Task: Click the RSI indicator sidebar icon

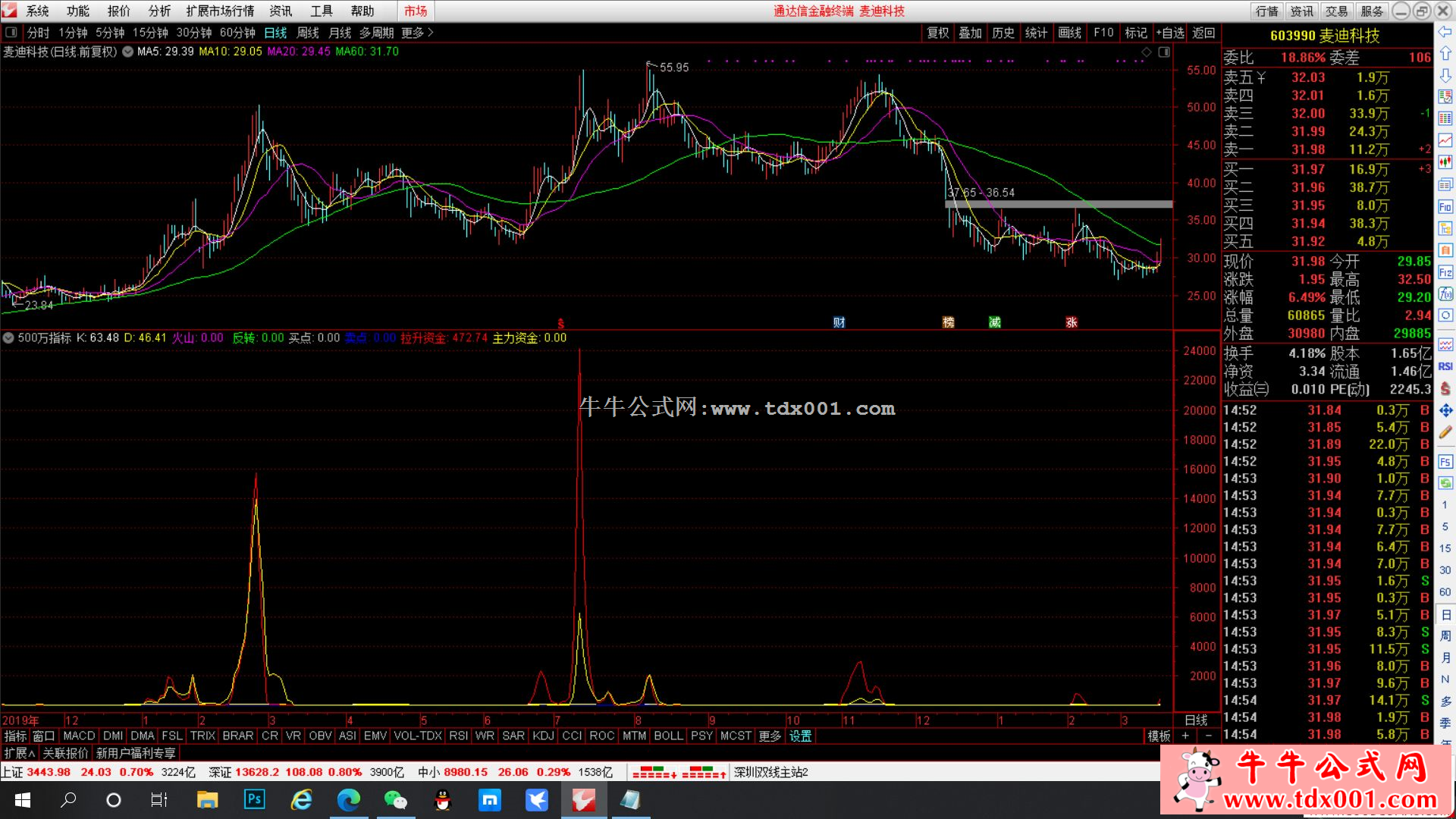Action: (1445, 366)
